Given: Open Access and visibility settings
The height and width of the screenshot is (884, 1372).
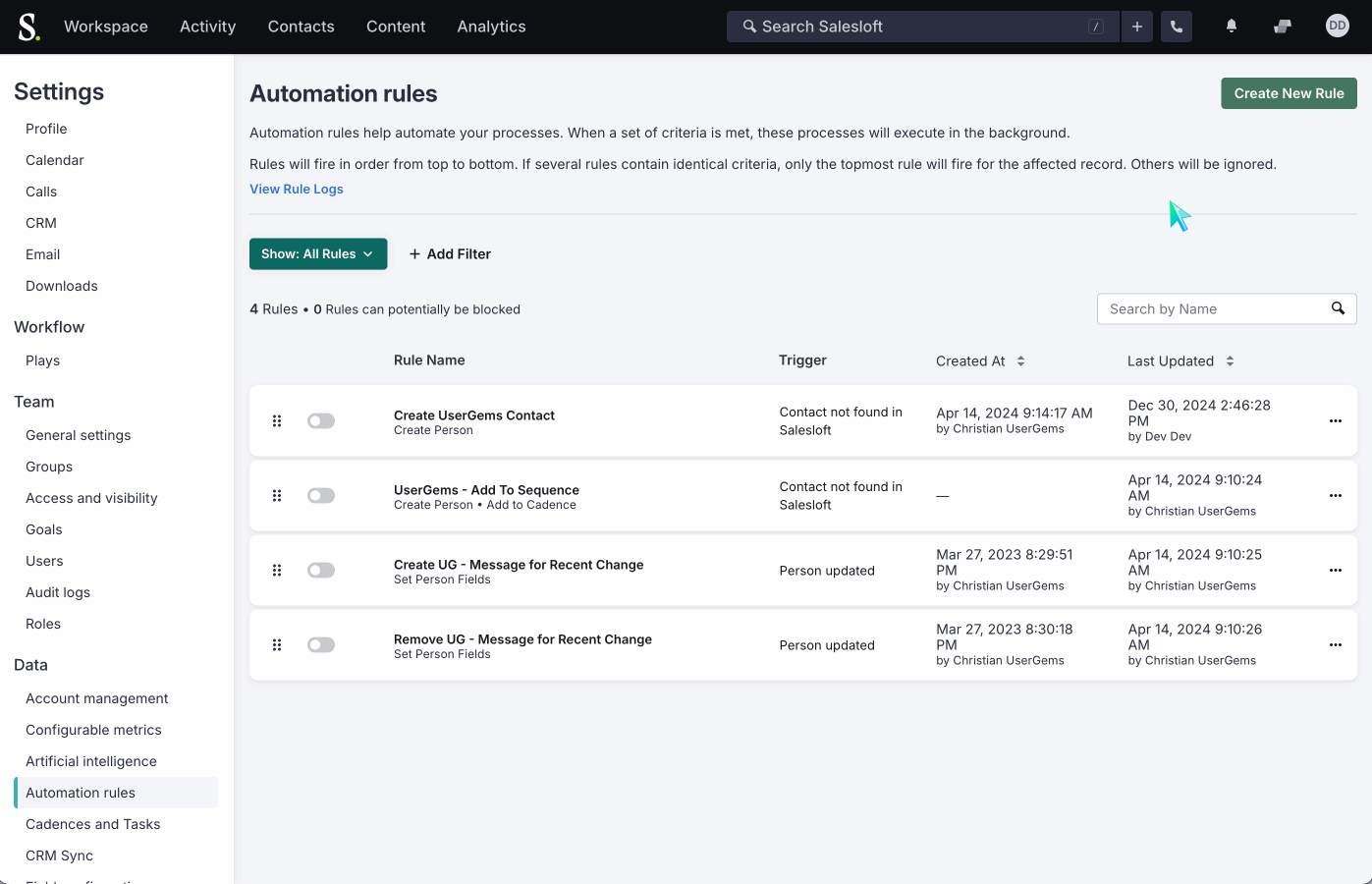Looking at the screenshot, I should tap(91, 498).
